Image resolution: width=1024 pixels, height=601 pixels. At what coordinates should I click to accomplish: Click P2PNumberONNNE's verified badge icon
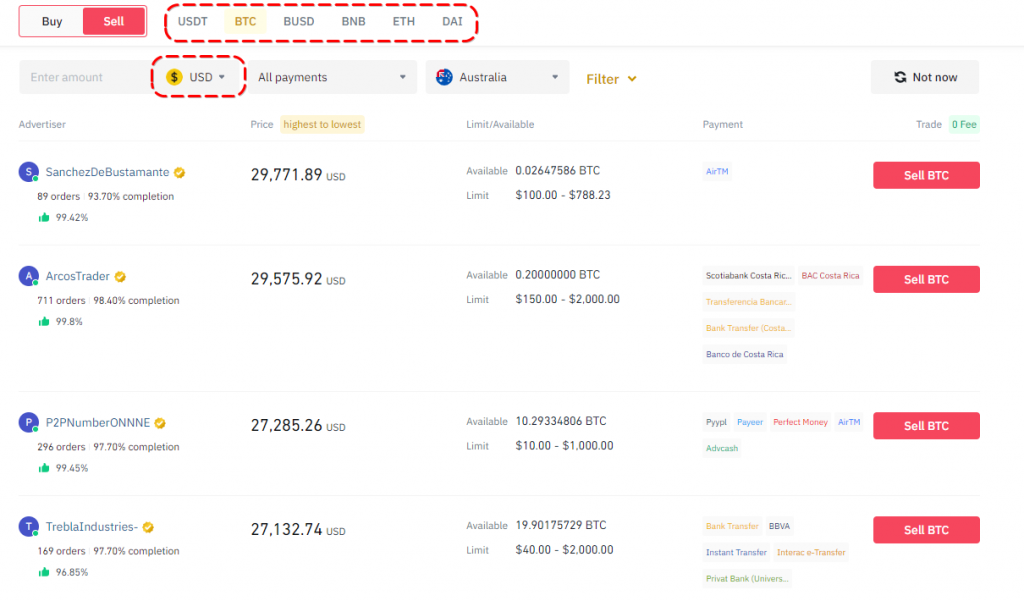160,423
